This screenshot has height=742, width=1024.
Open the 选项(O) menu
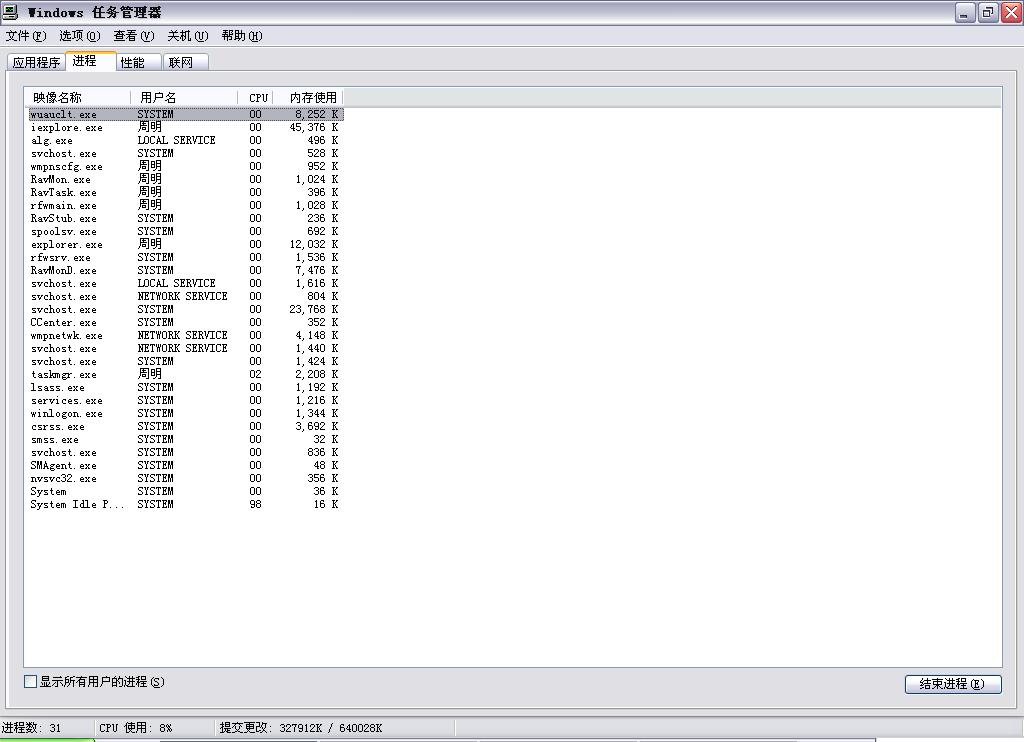[x=80, y=36]
